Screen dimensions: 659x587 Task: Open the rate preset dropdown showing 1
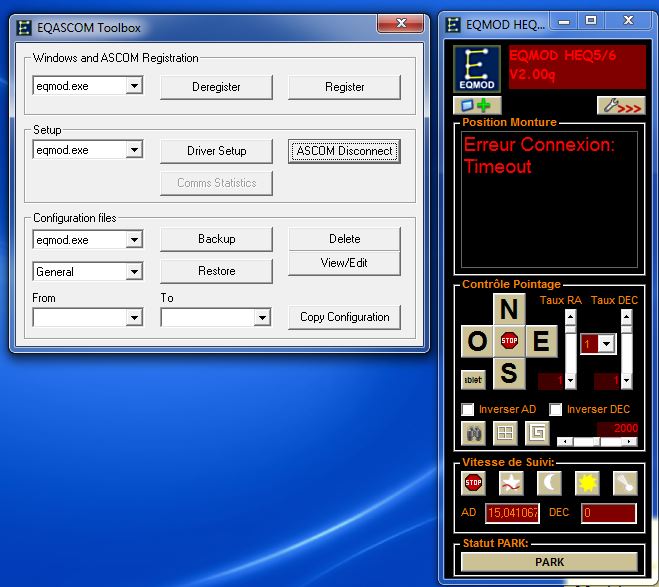pos(606,344)
